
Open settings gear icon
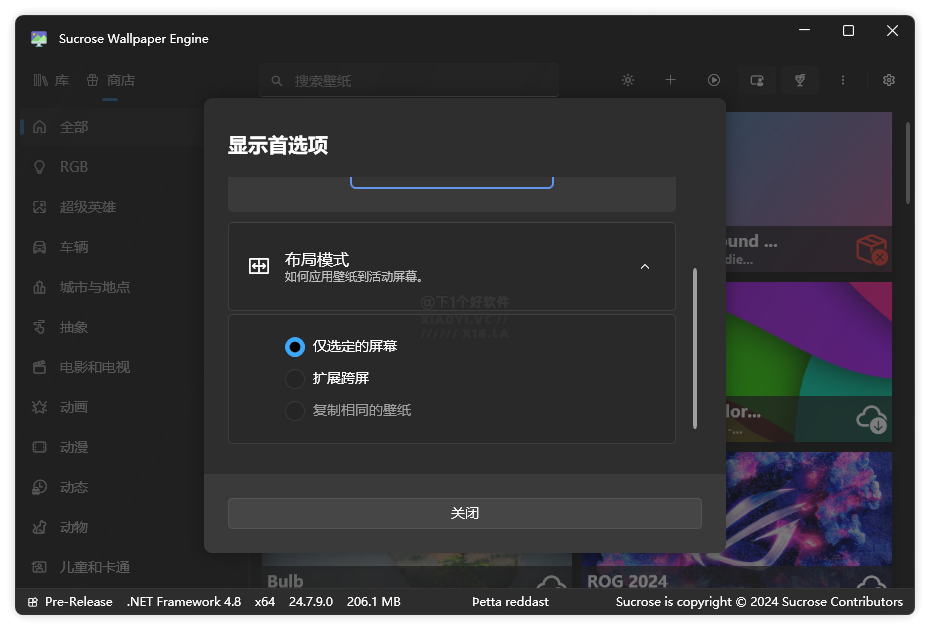[x=888, y=80]
